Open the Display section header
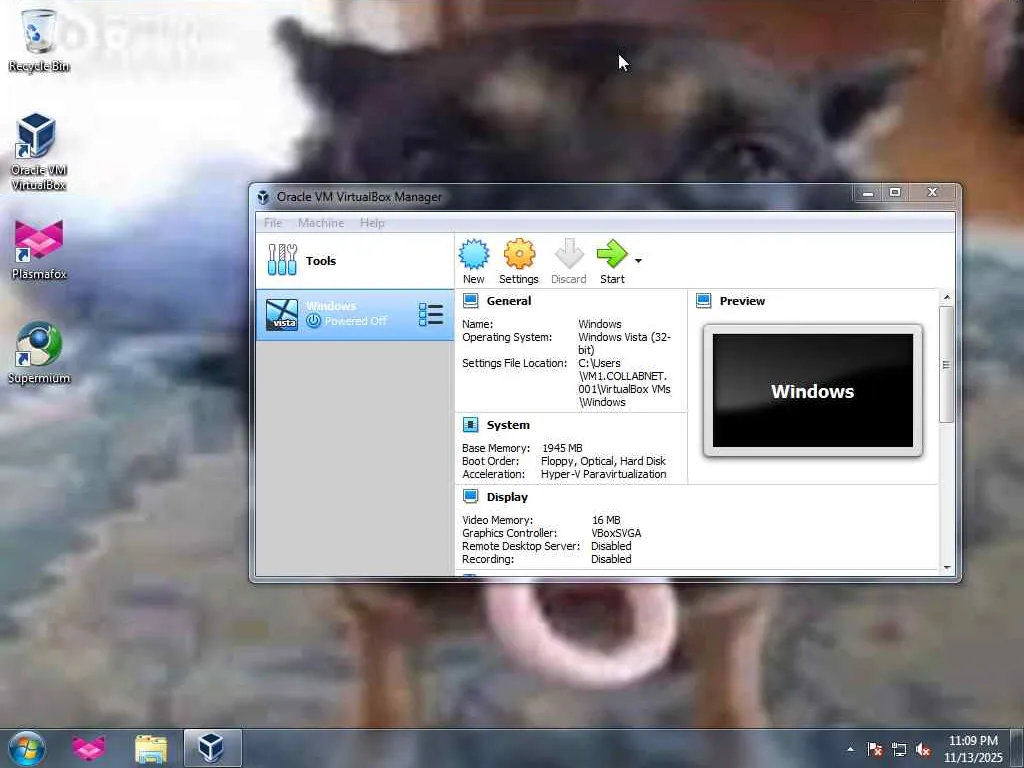 [x=507, y=497]
